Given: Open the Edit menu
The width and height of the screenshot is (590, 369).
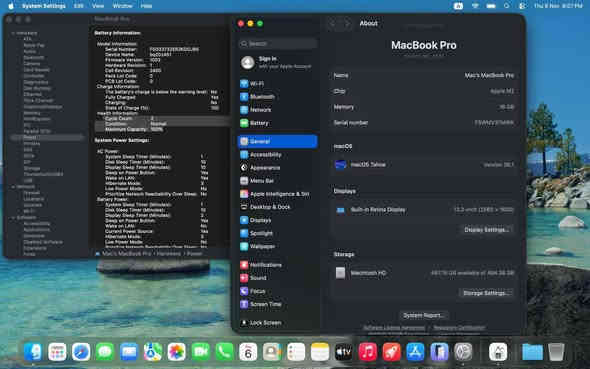Looking at the screenshot, I should tap(79, 6).
